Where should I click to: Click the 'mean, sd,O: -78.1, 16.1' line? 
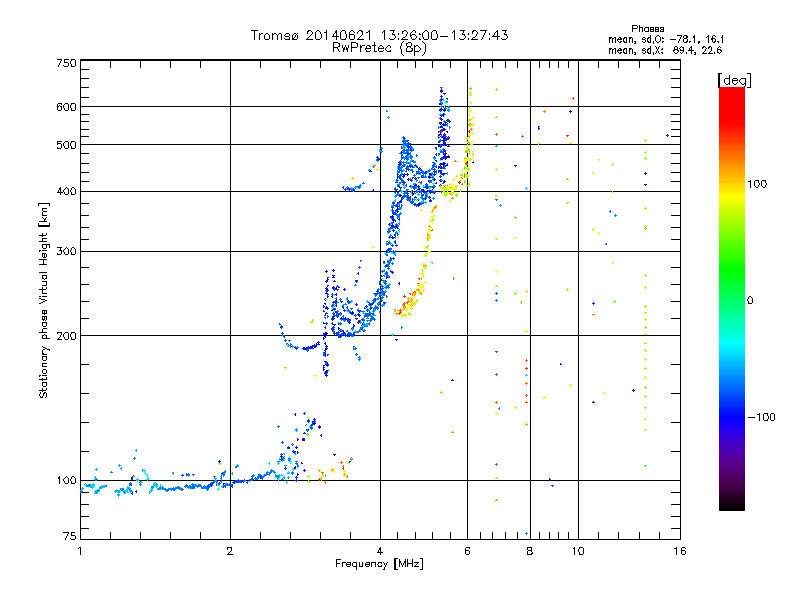pos(666,39)
